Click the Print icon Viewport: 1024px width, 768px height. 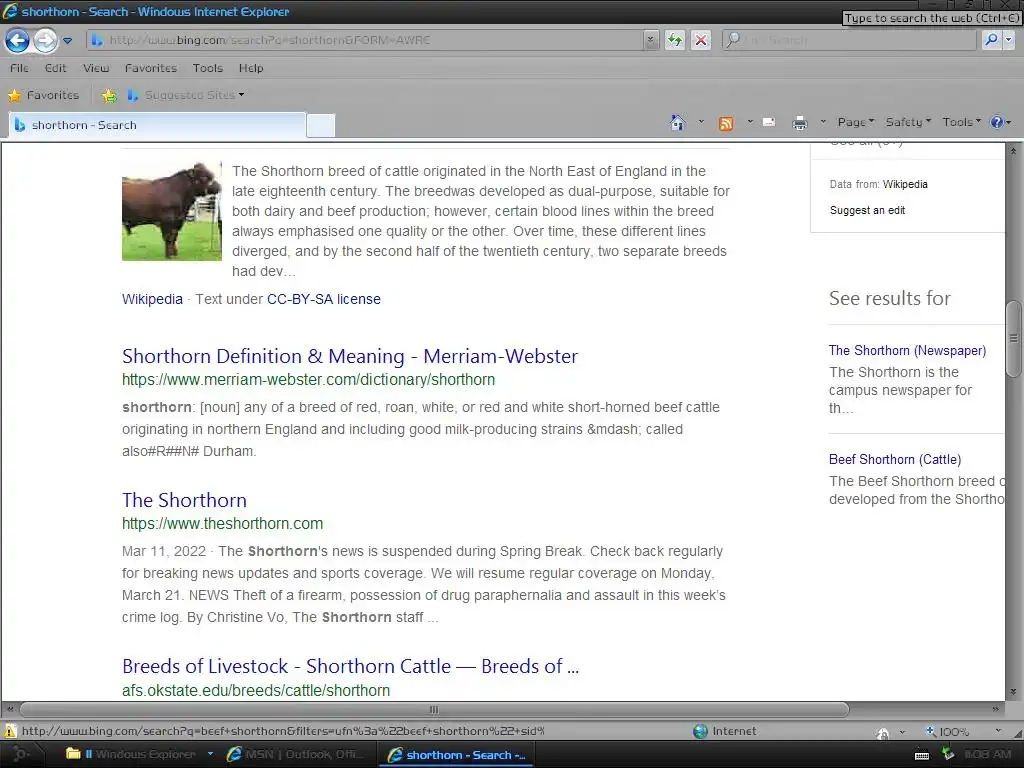pyautogui.click(x=799, y=123)
